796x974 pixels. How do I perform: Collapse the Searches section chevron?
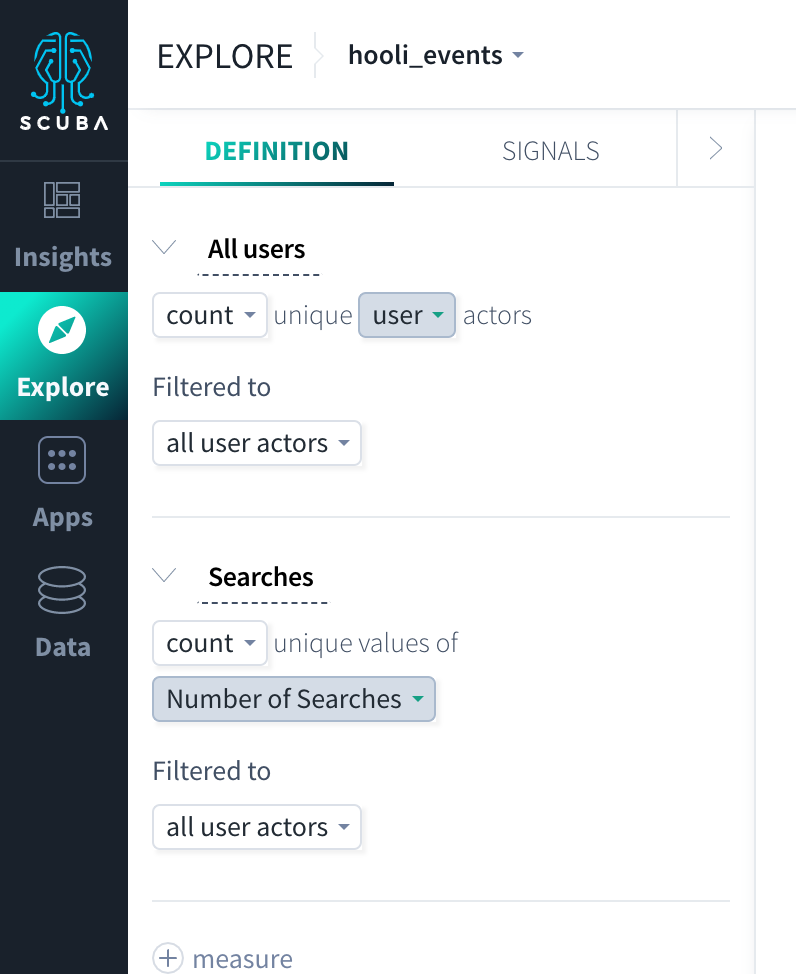click(x=165, y=575)
